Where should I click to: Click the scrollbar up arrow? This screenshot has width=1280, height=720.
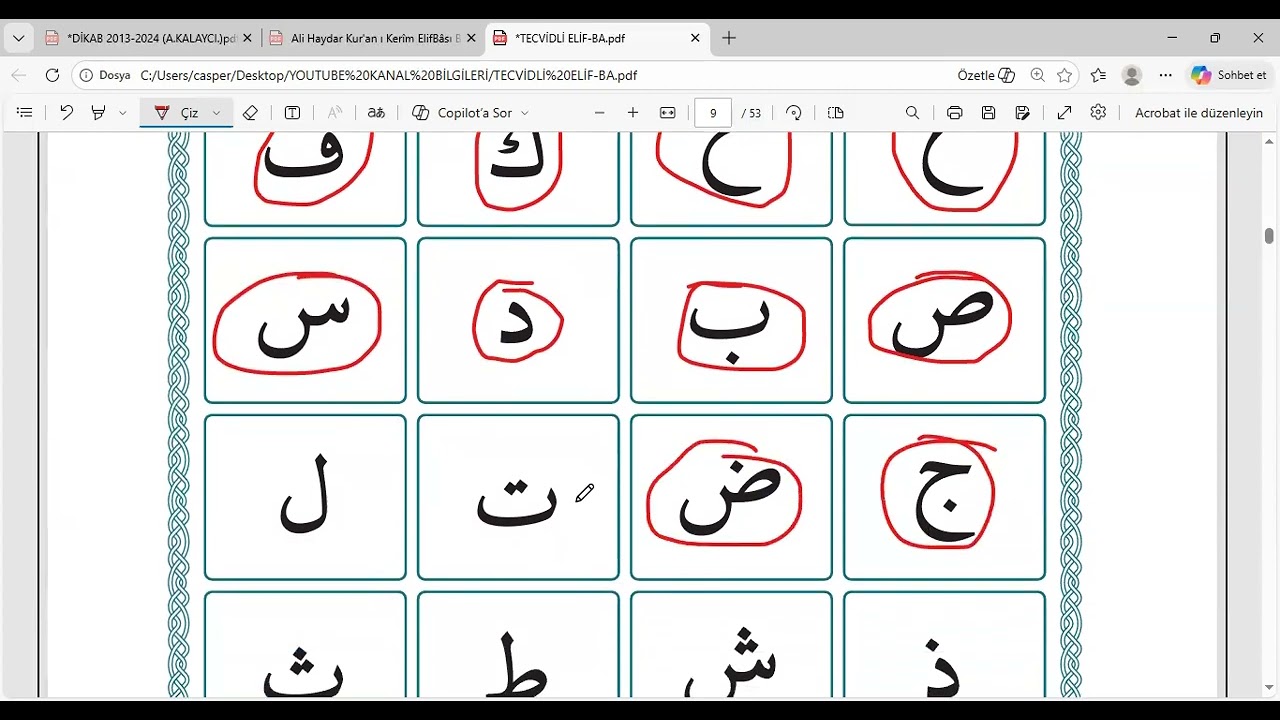1269,141
